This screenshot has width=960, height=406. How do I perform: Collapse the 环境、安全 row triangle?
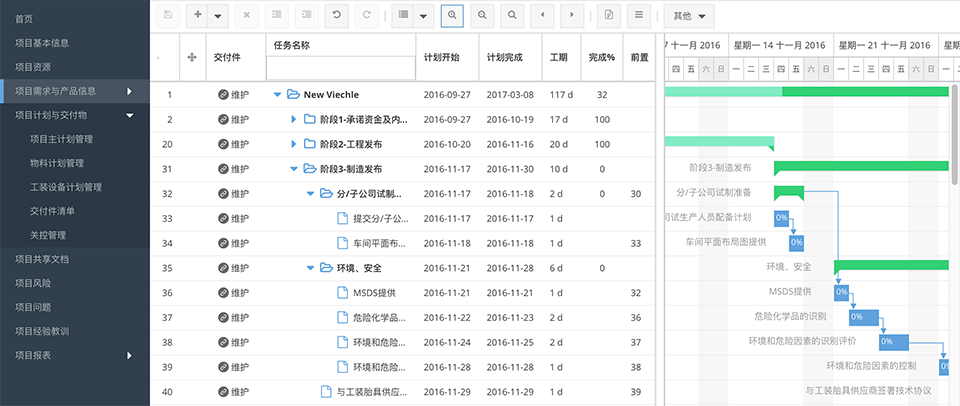[x=310, y=268]
